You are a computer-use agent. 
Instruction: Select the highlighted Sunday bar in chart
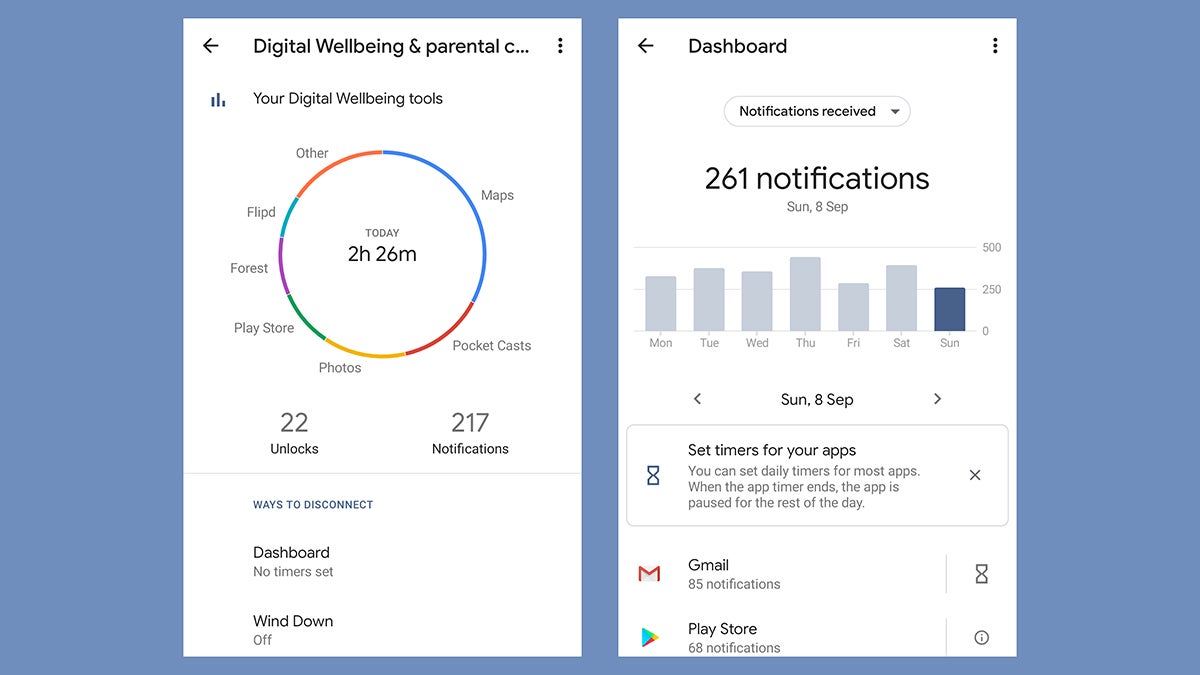tap(949, 309)
